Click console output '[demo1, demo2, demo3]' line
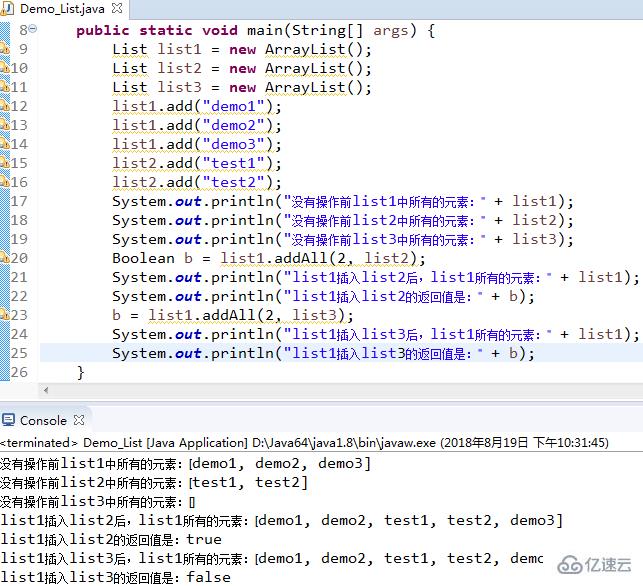The image size is (643, 586). pyautogui.click(x=185, y=464)
